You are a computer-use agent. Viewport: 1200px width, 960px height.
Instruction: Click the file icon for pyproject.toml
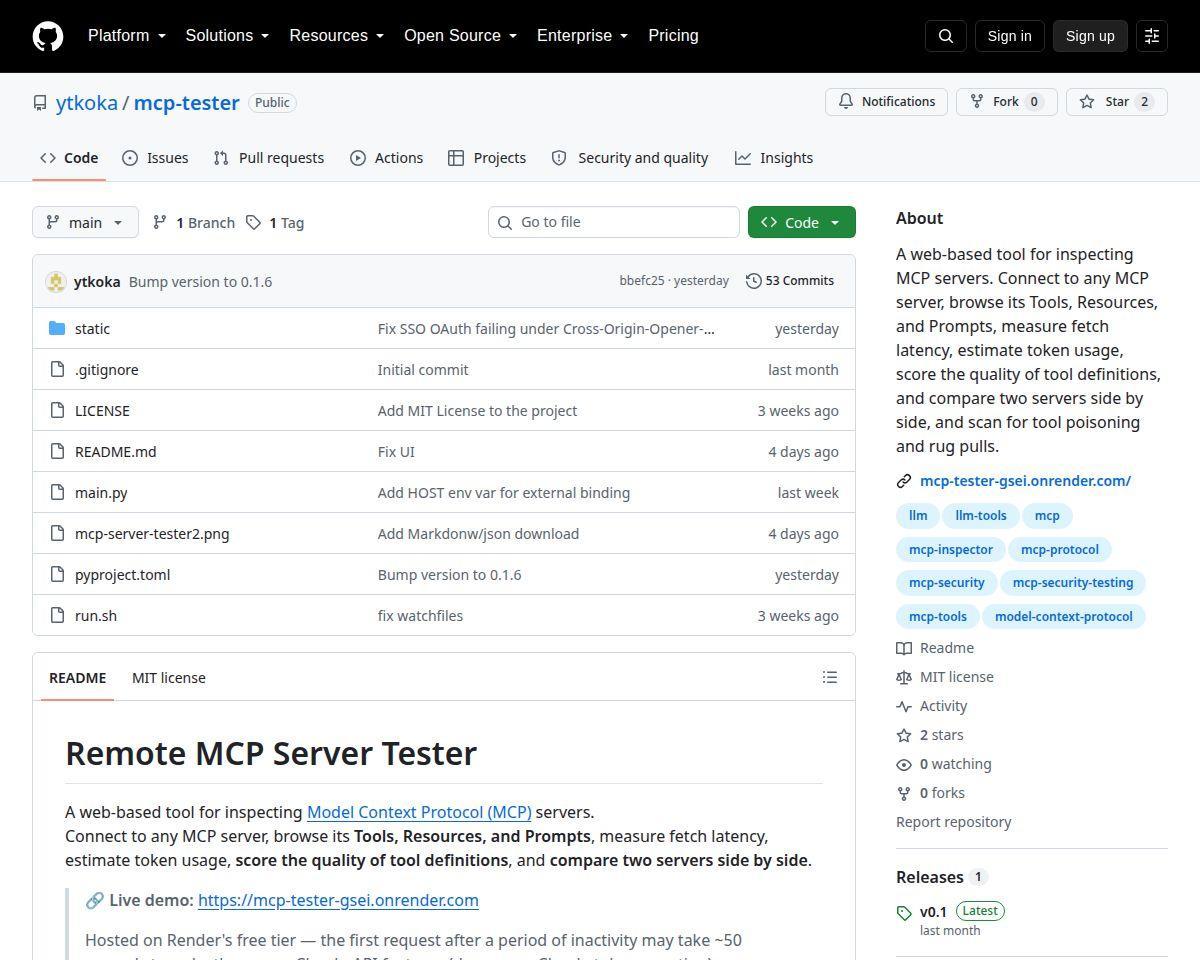click(57, 575)
